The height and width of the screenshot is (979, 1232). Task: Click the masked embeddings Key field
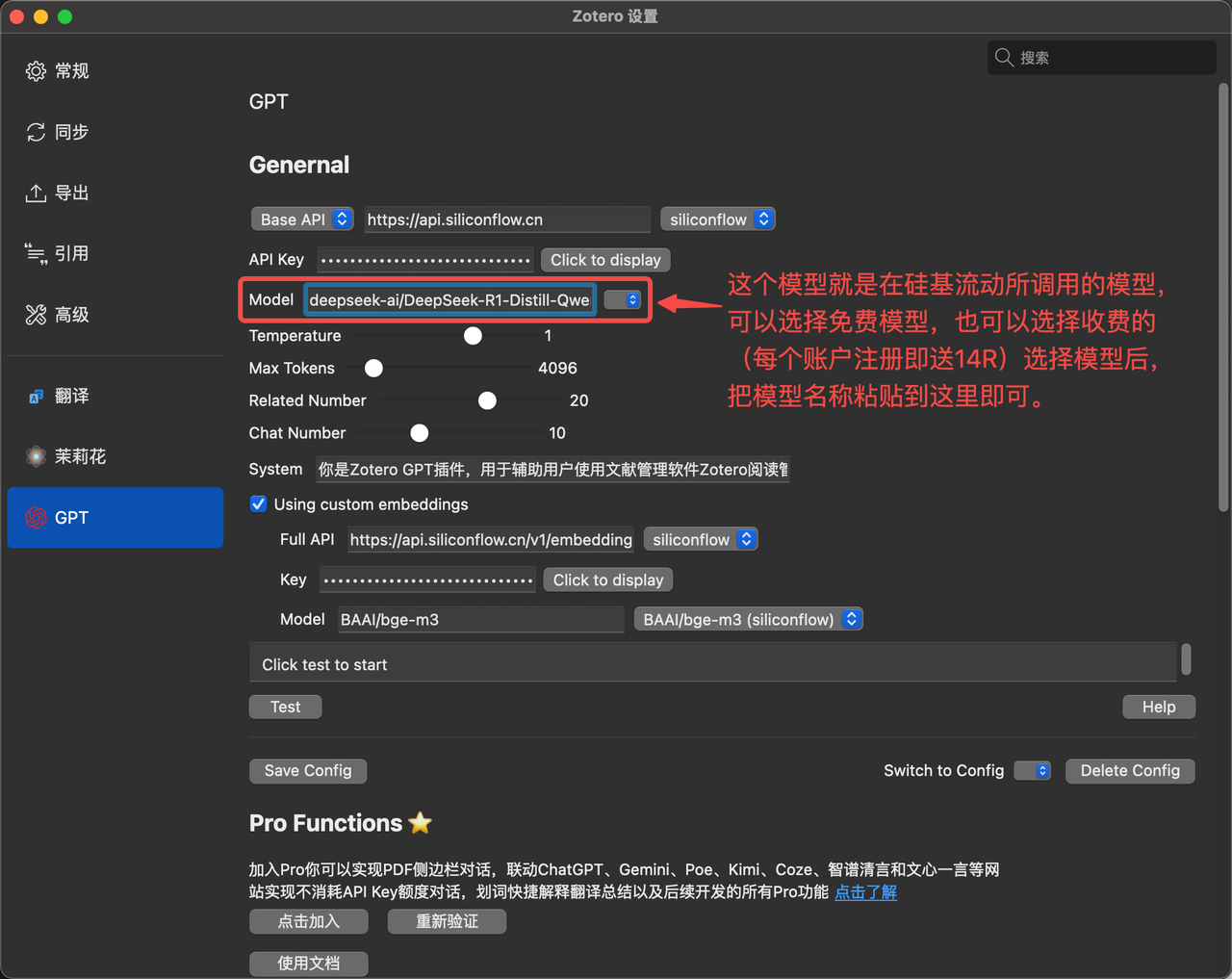coord(428,580)
